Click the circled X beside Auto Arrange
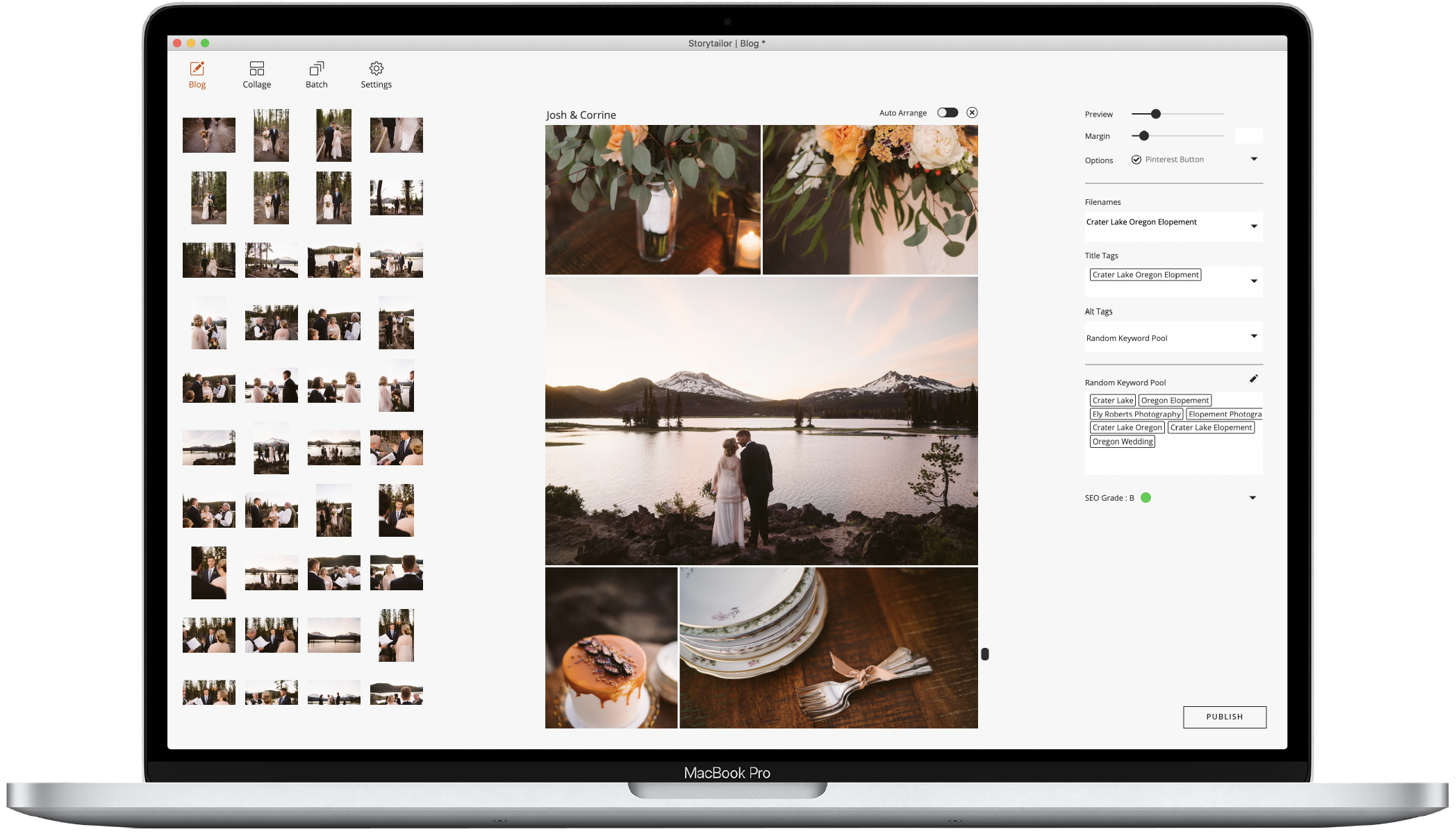Image resolution: width=1456 pixels, height=834 pixels. click(x=973, y=112)
